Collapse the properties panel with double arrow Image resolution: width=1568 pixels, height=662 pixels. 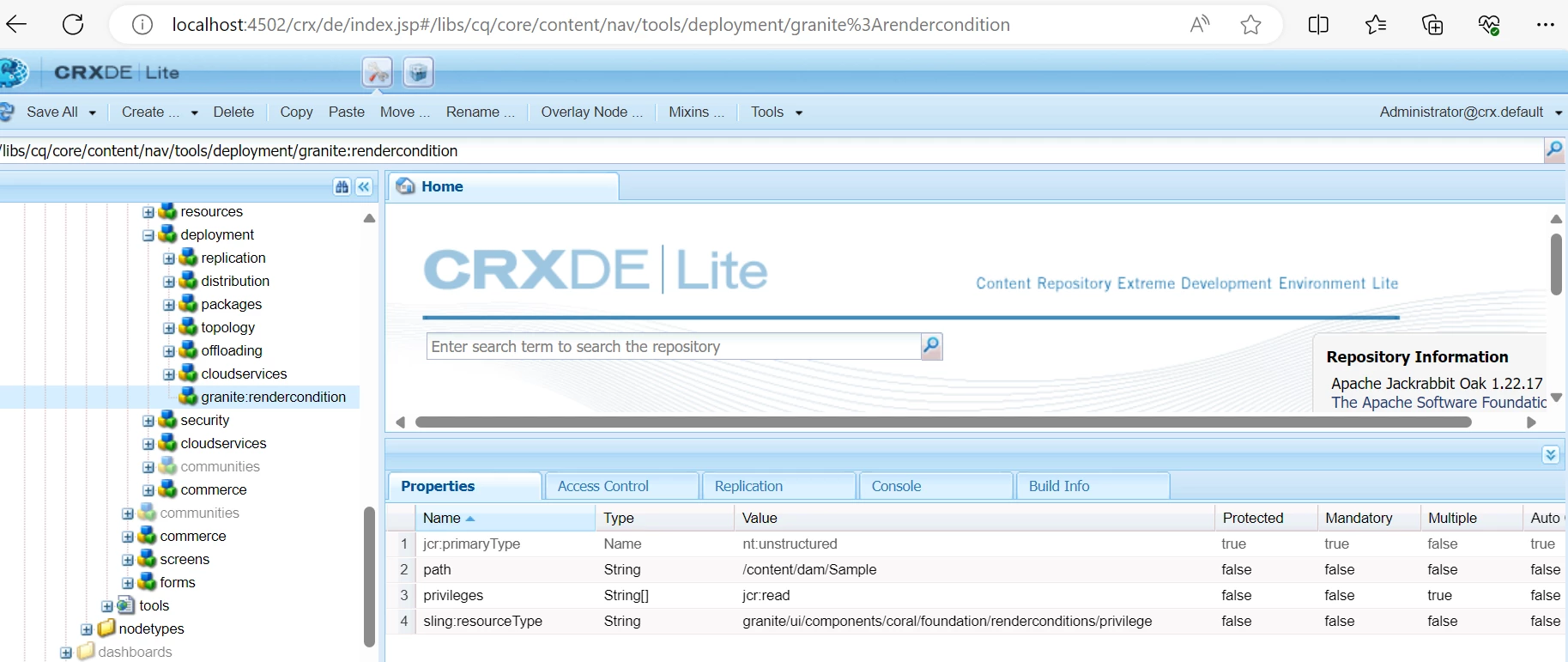[x=1550, y=454]
